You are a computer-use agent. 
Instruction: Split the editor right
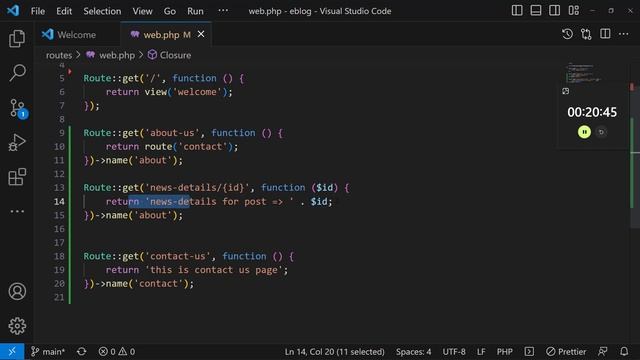[x=605, y=34]
